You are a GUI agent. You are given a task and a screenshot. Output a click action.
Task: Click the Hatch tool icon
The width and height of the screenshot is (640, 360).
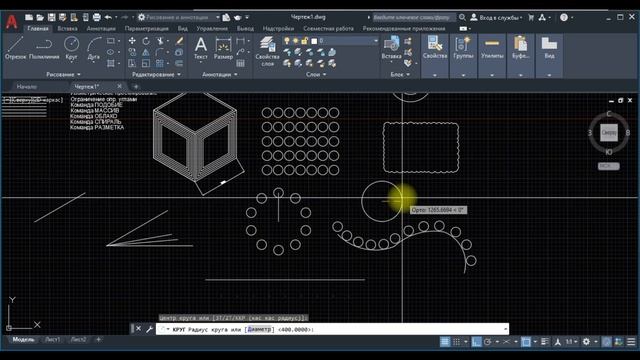click(111, 63)
